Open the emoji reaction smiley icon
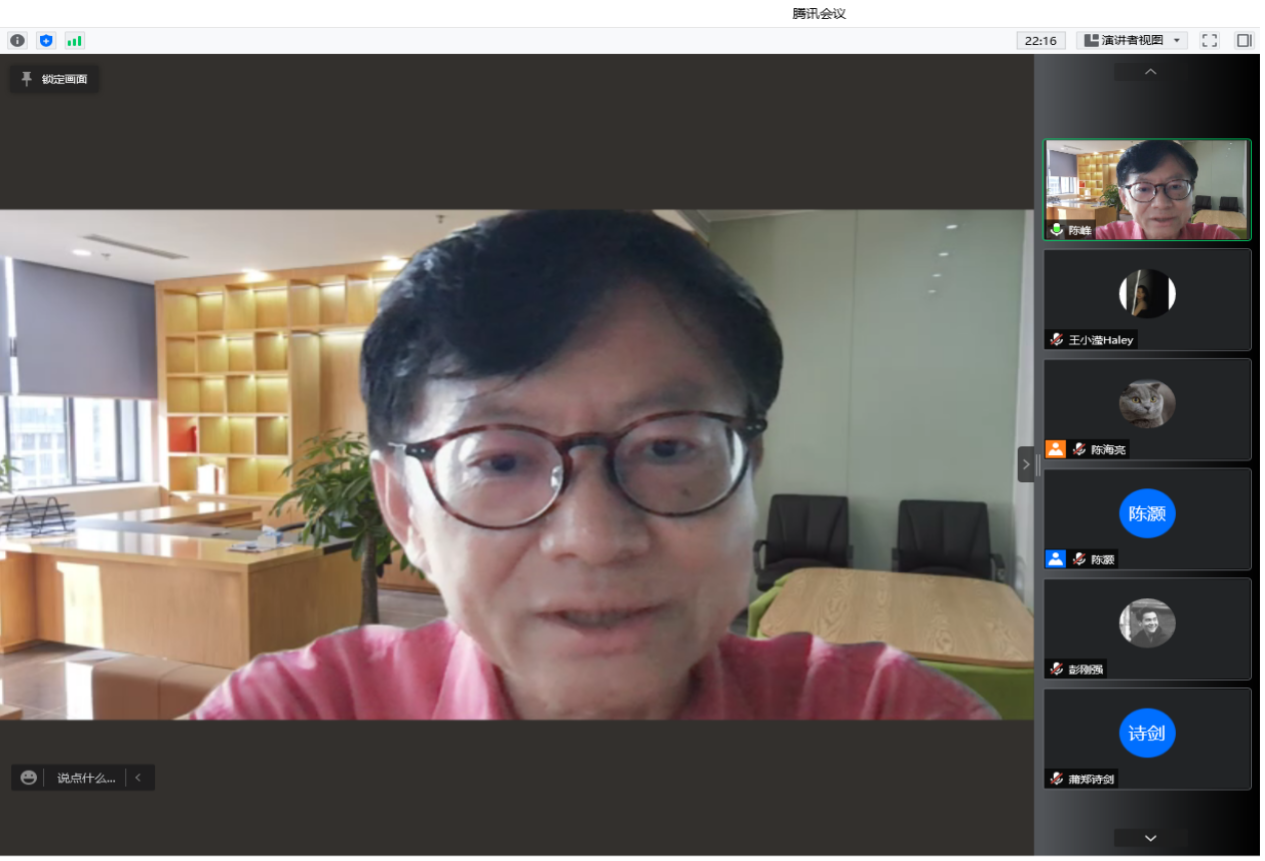 pyautogui.click(x=28, y=777)
